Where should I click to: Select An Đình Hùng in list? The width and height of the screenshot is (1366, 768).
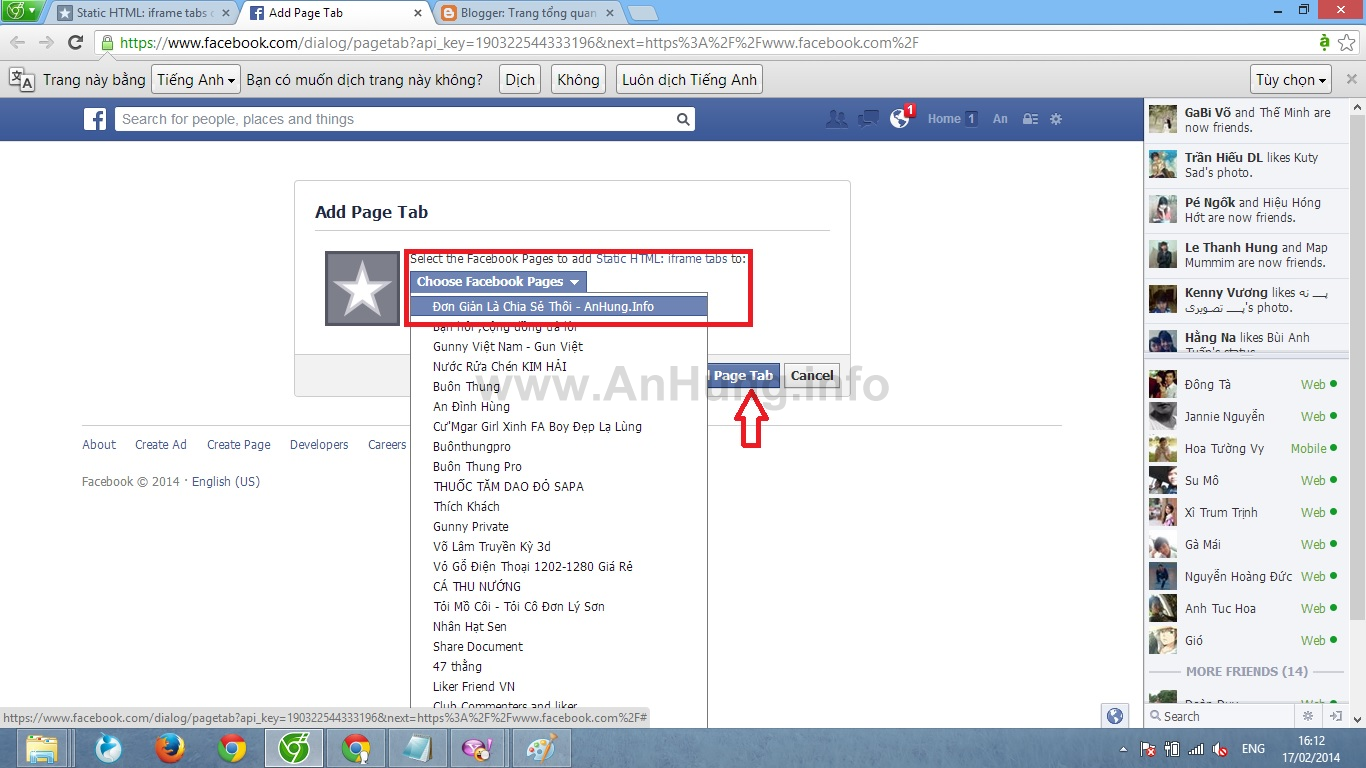pos(559,406)
